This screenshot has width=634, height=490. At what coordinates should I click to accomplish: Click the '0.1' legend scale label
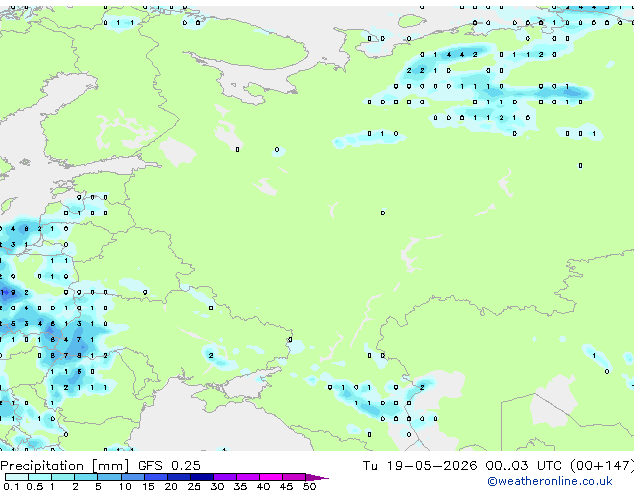coord(11,486)
